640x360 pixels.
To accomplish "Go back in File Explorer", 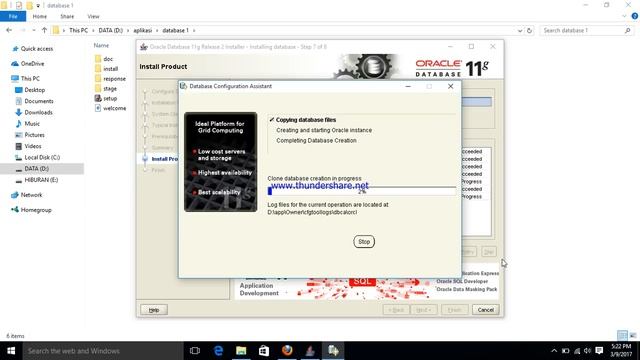I will (9, 30).
